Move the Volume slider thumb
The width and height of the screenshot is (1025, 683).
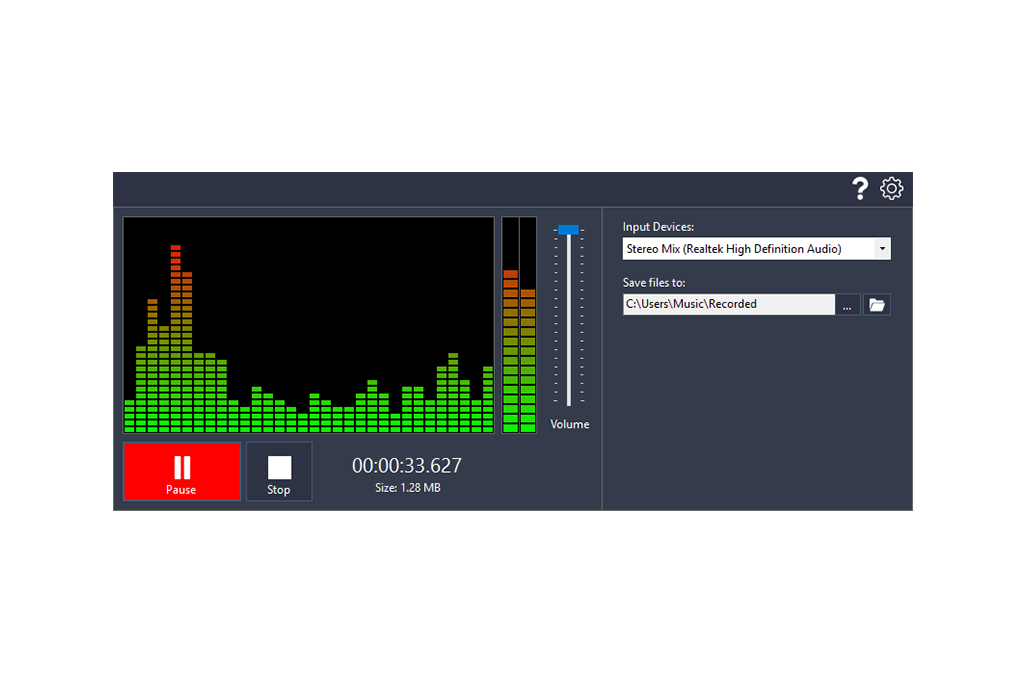[x=569, y=229]
